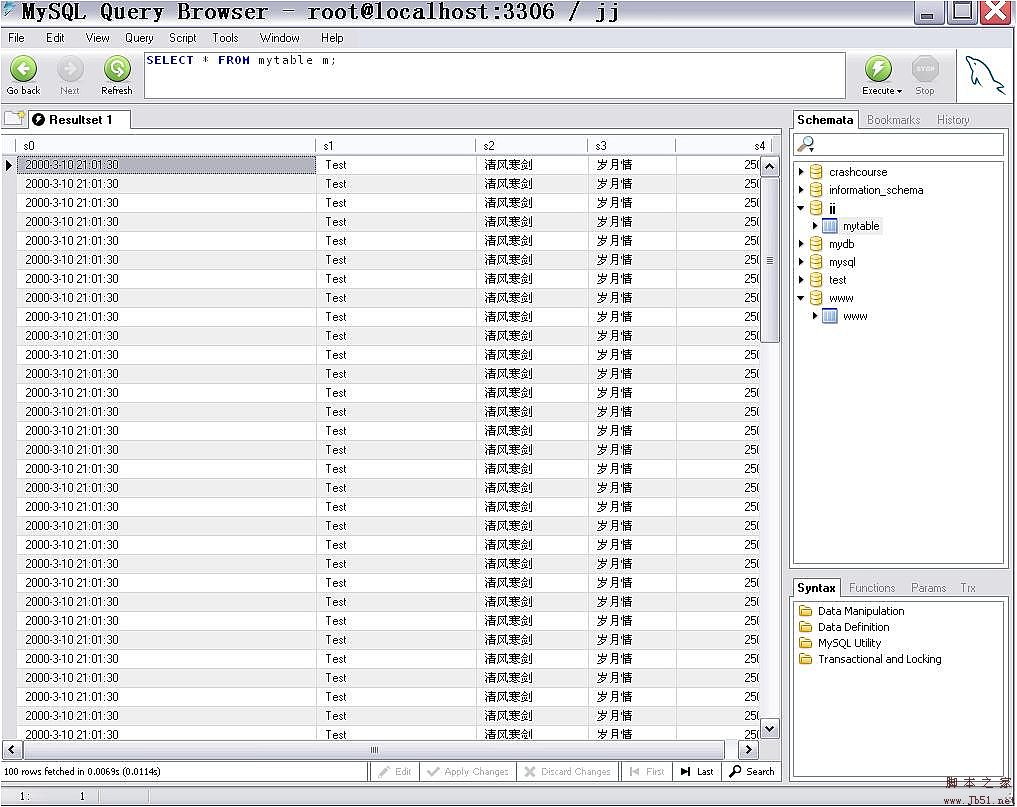The image size is (1017, 807).
Task: Click the Go back arrow icon
Action: click(x=23, y=69)
